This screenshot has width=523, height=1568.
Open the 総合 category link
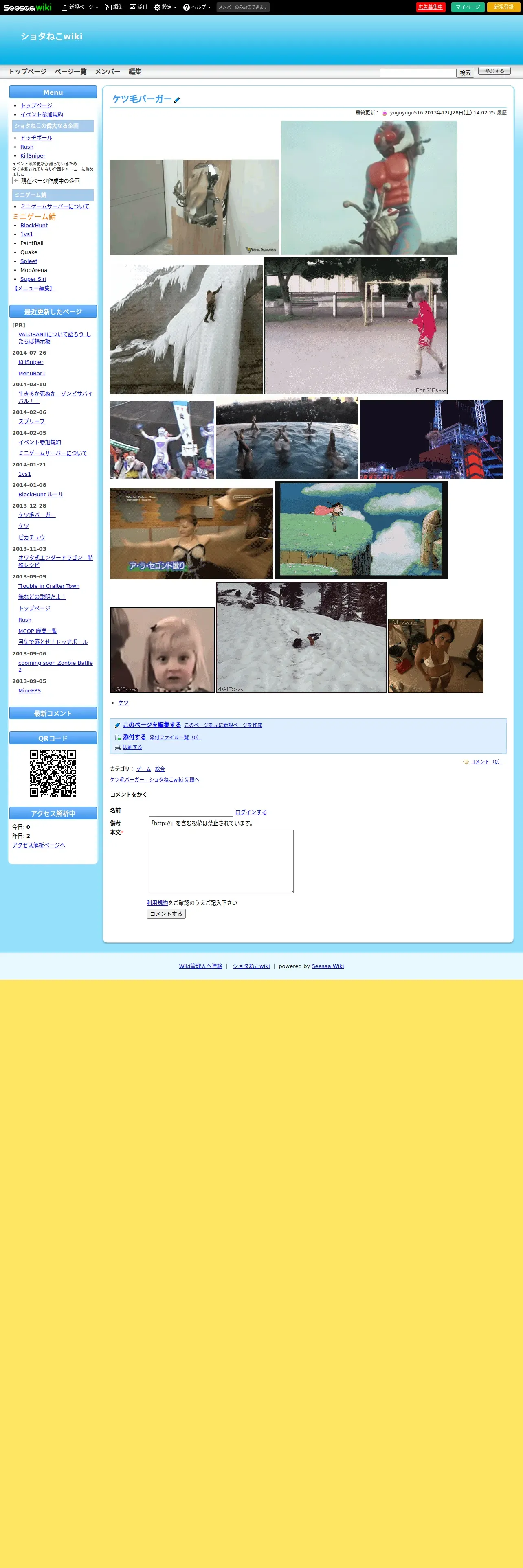[x=160, y=769]
